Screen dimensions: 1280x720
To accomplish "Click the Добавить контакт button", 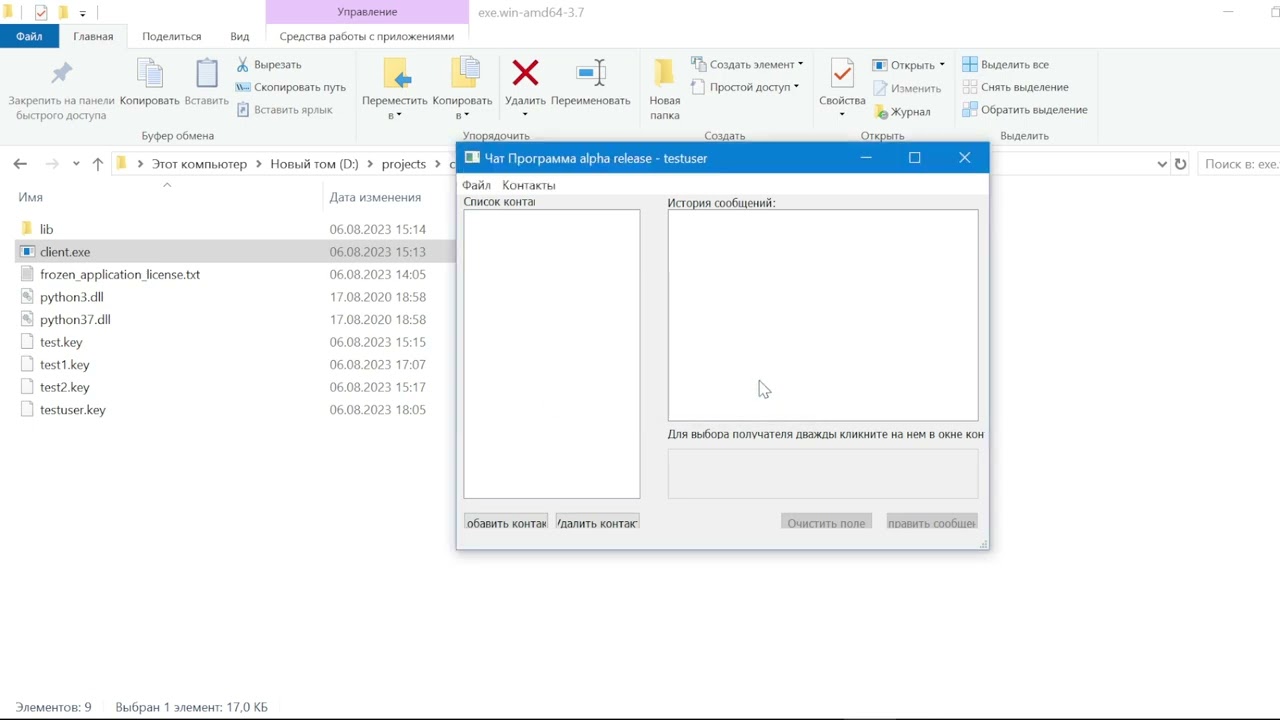I will [506, 523].
